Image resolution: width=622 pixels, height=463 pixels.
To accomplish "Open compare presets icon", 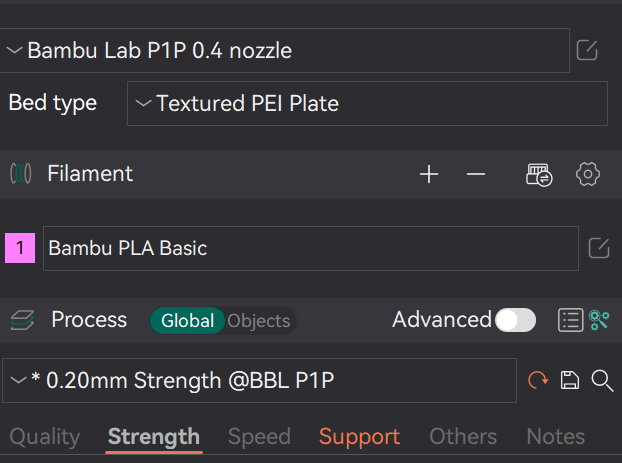I will point(600,320).
